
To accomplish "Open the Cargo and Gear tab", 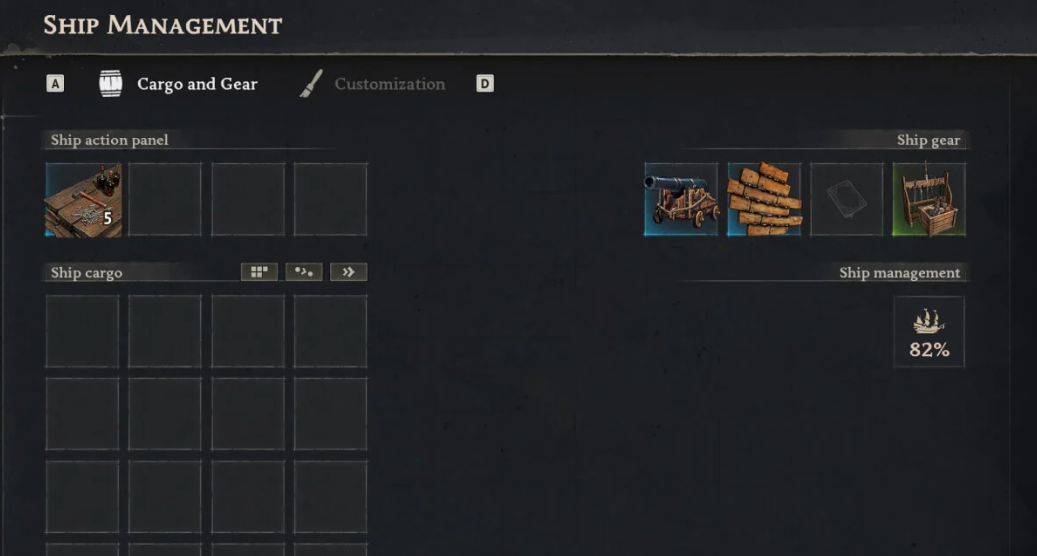I will pyautogui.click(x=197, y=84).
